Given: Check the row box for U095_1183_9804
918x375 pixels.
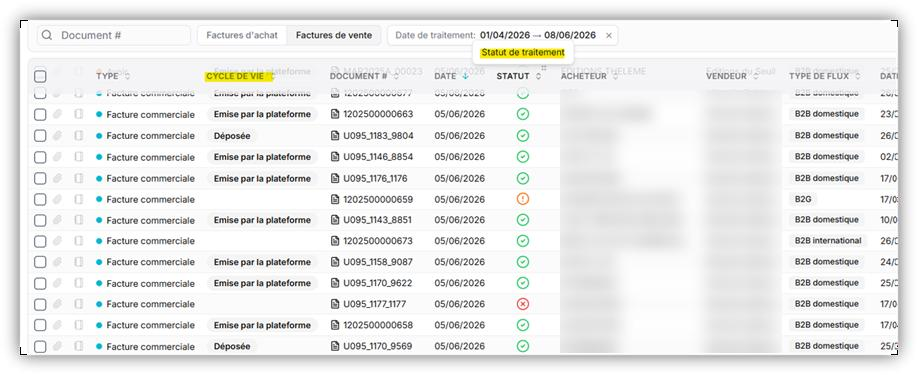Looking at the screenshot, I should [40, 136].
